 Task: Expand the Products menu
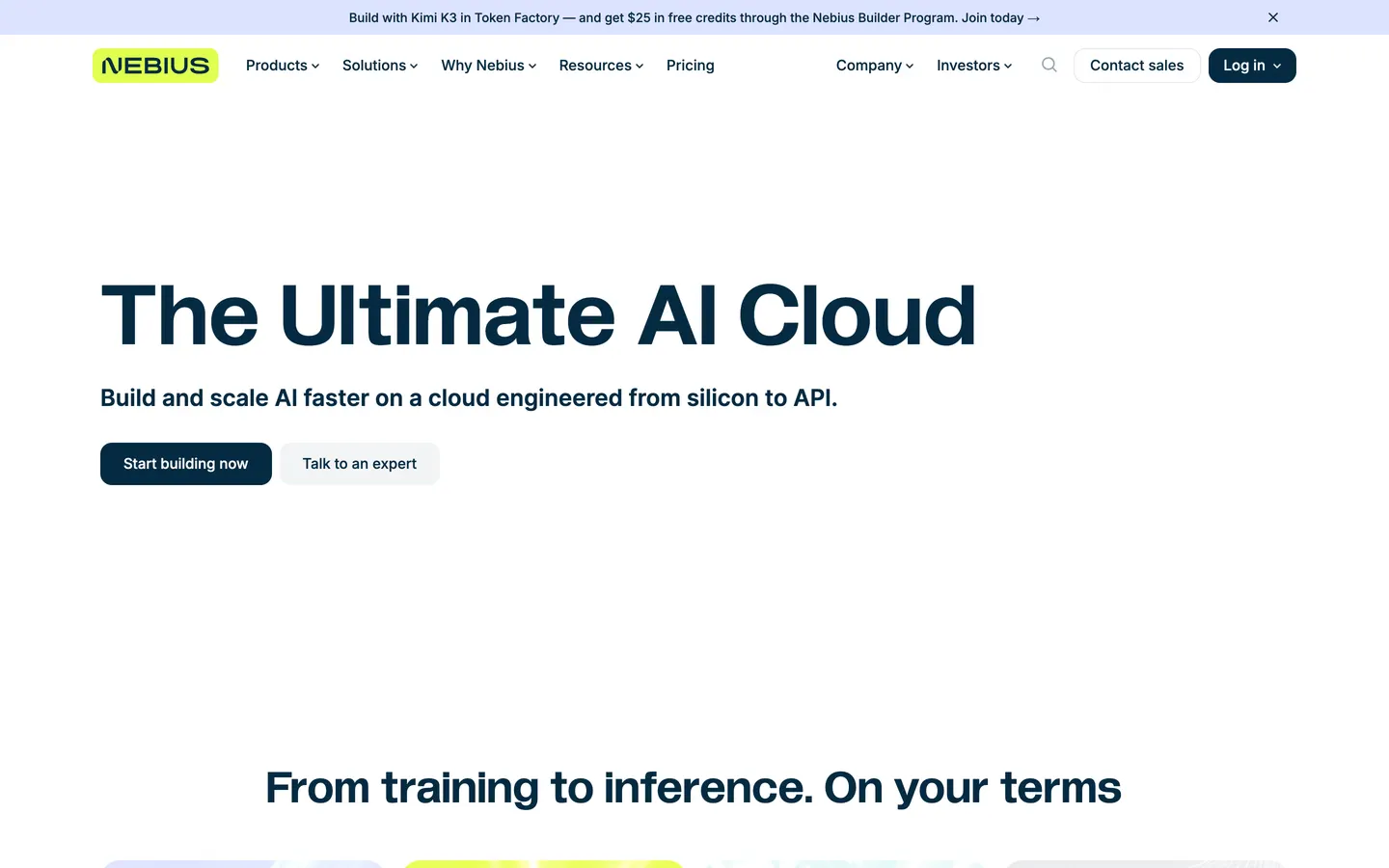click(283, 66)
